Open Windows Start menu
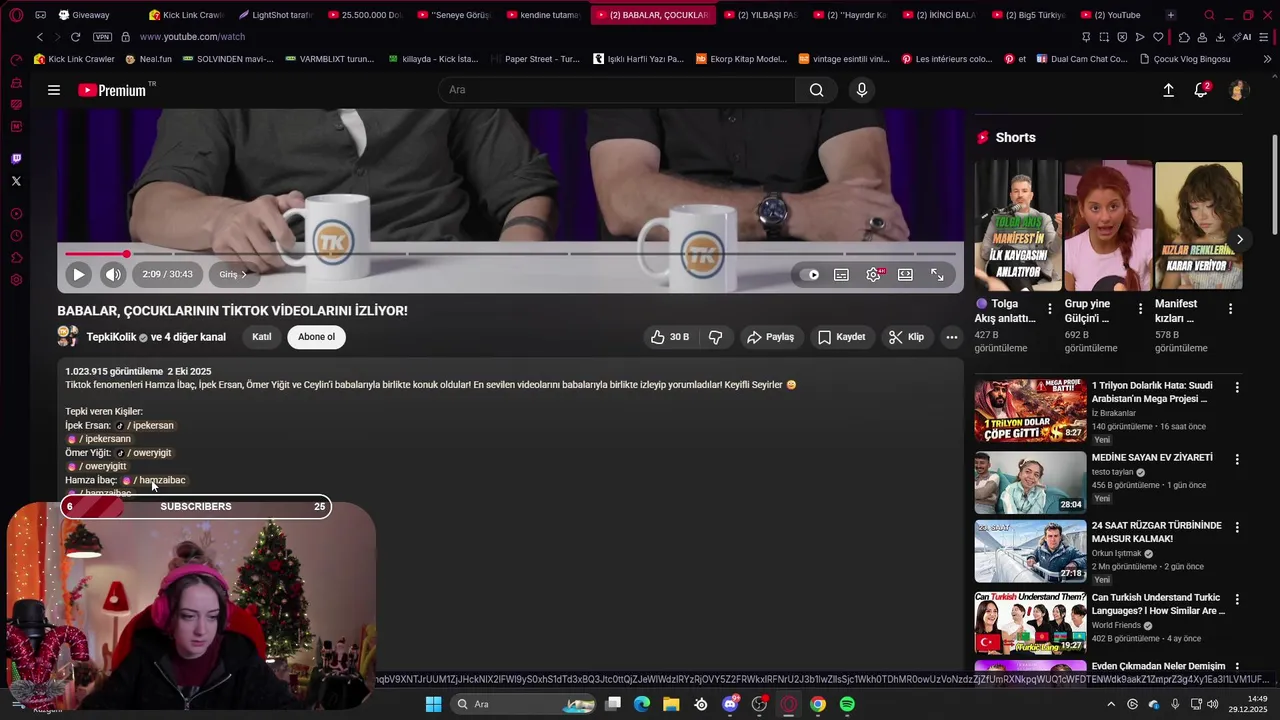 click(433, 704)
